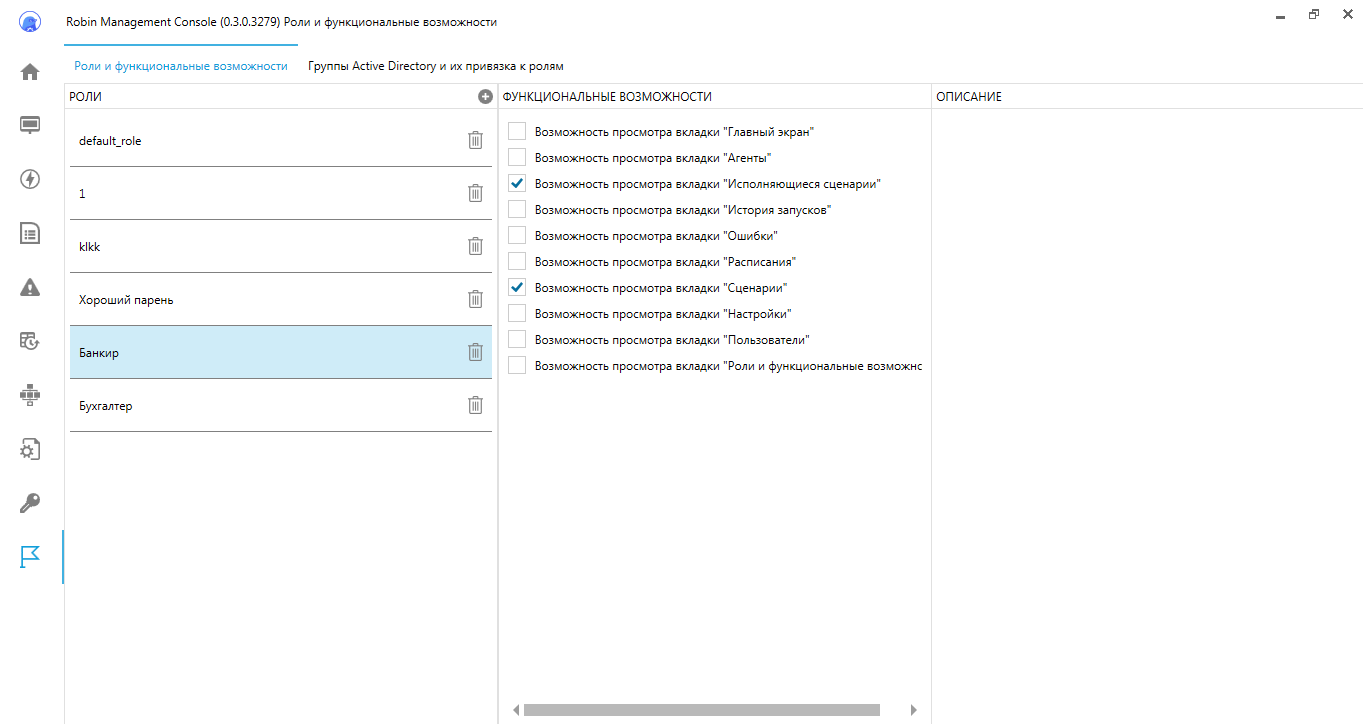Click the ОПИСАНИЕ column header
Screen dimensions: 1363x724
(969, 97)
